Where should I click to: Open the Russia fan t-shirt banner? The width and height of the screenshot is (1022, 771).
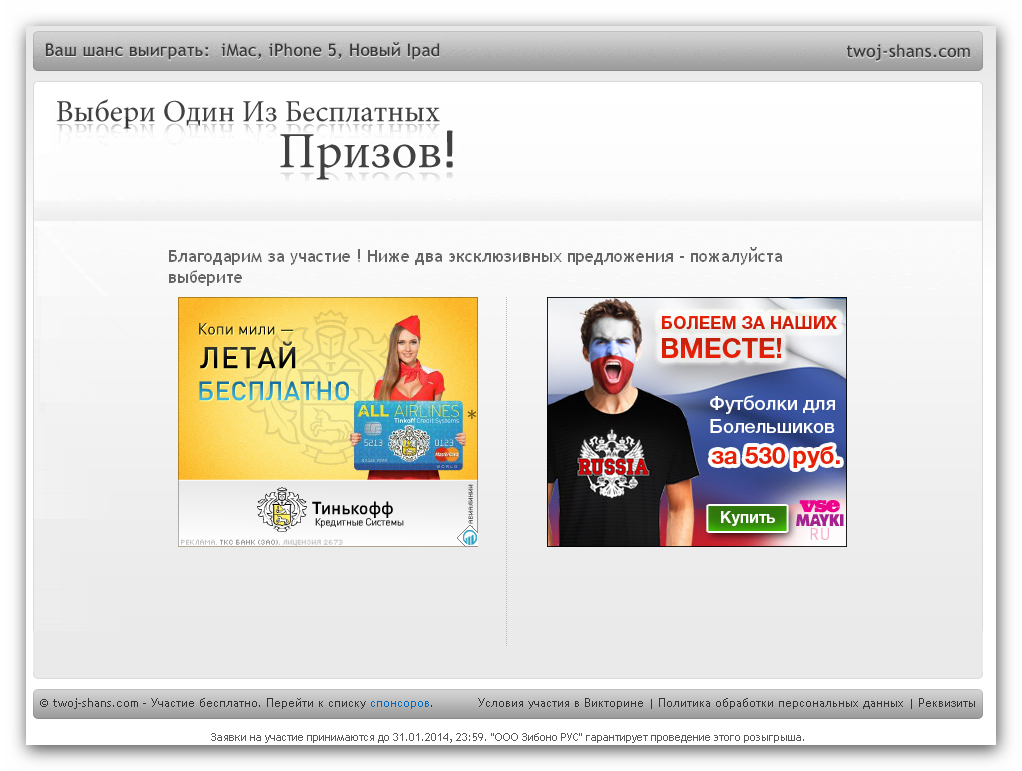click(x=697, y=422)
